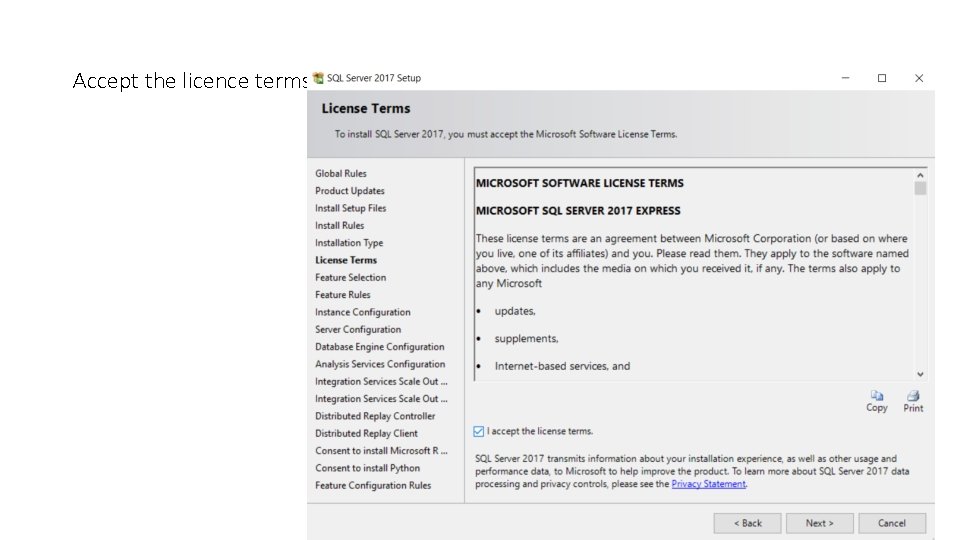Image resolution: width=960 pixels, height=540 pixels.
Task: Toggle the I accept the license terms checkbox
Action: point(478,432)
